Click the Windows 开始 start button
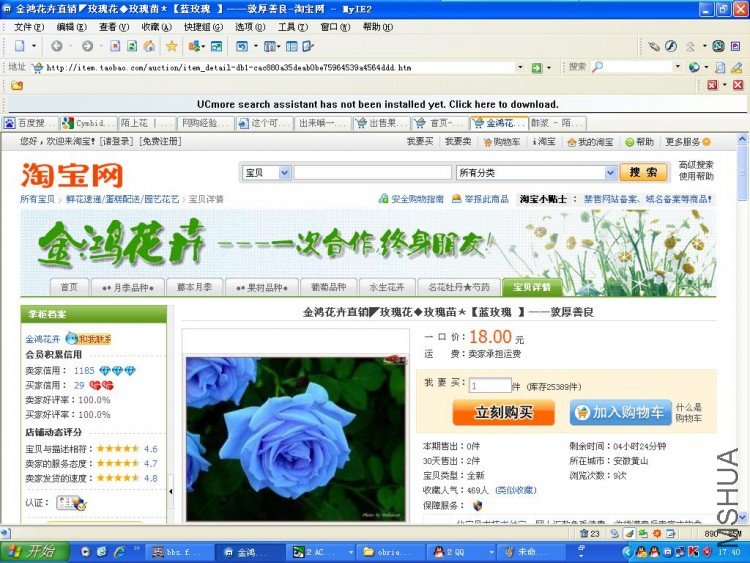Image resolution: width=750 pixels, height=563 pixels. pos(34,552)
